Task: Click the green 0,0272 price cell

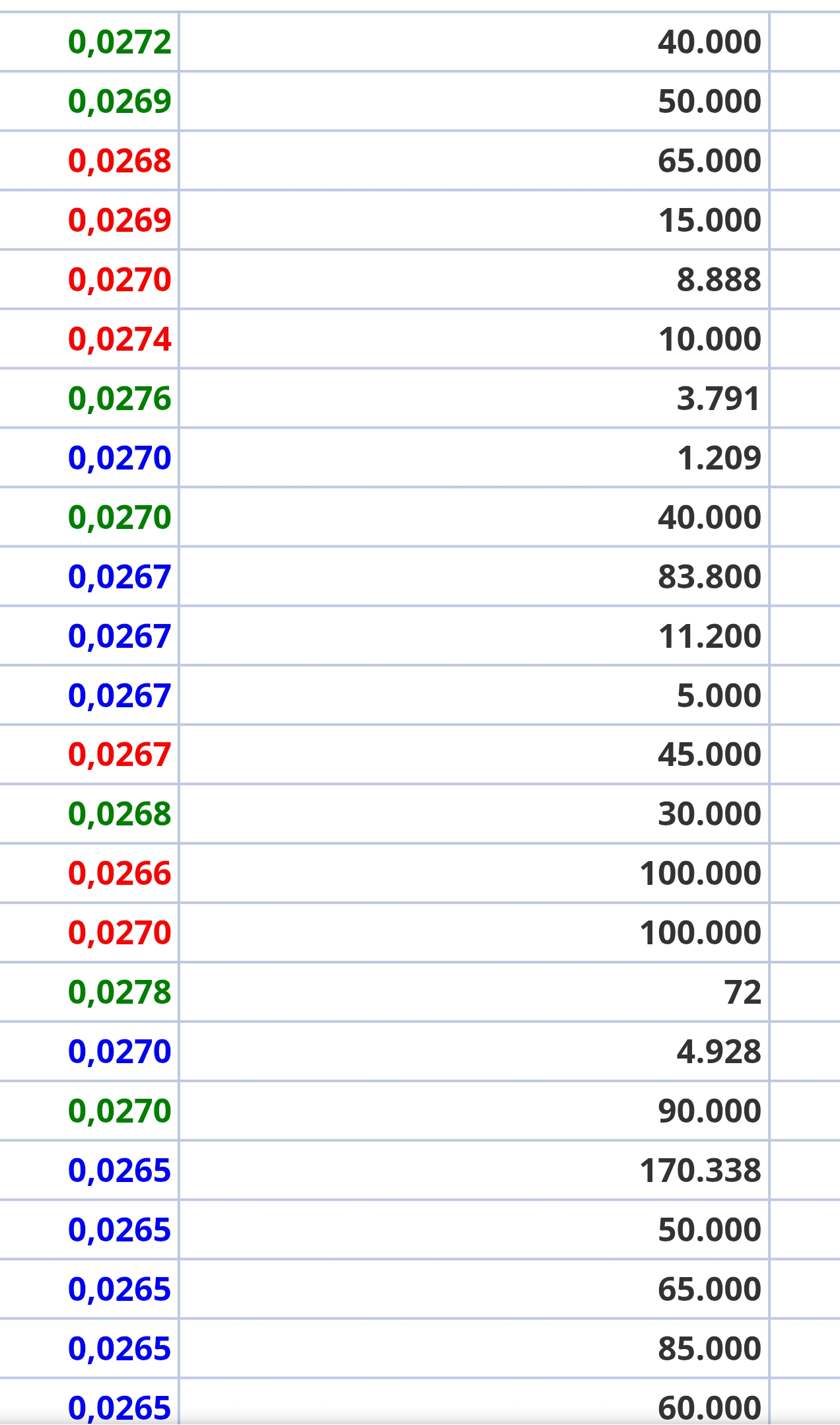Action: tap(120, 42)
